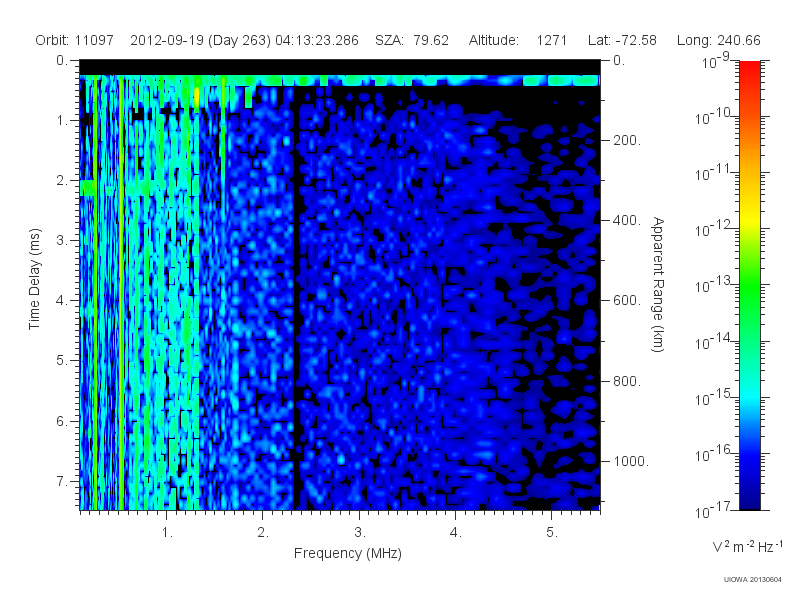This screenshot has height=600, width=800.
Task: Click the 10^-9 color scale label
Action: (x=716, y=61)
